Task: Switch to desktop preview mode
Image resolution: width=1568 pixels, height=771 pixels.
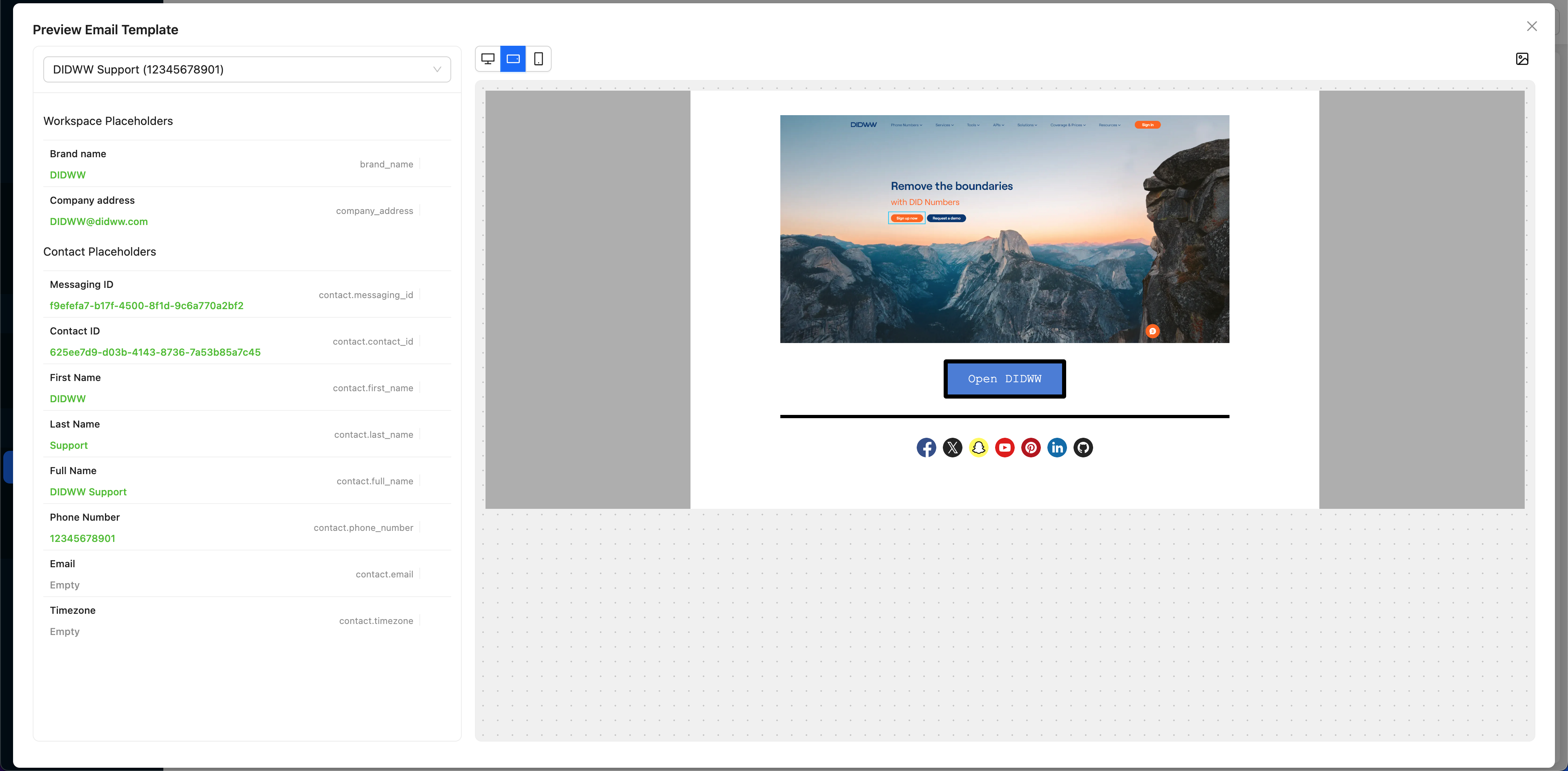Action: pyautogui.click(x=488, y=59)
